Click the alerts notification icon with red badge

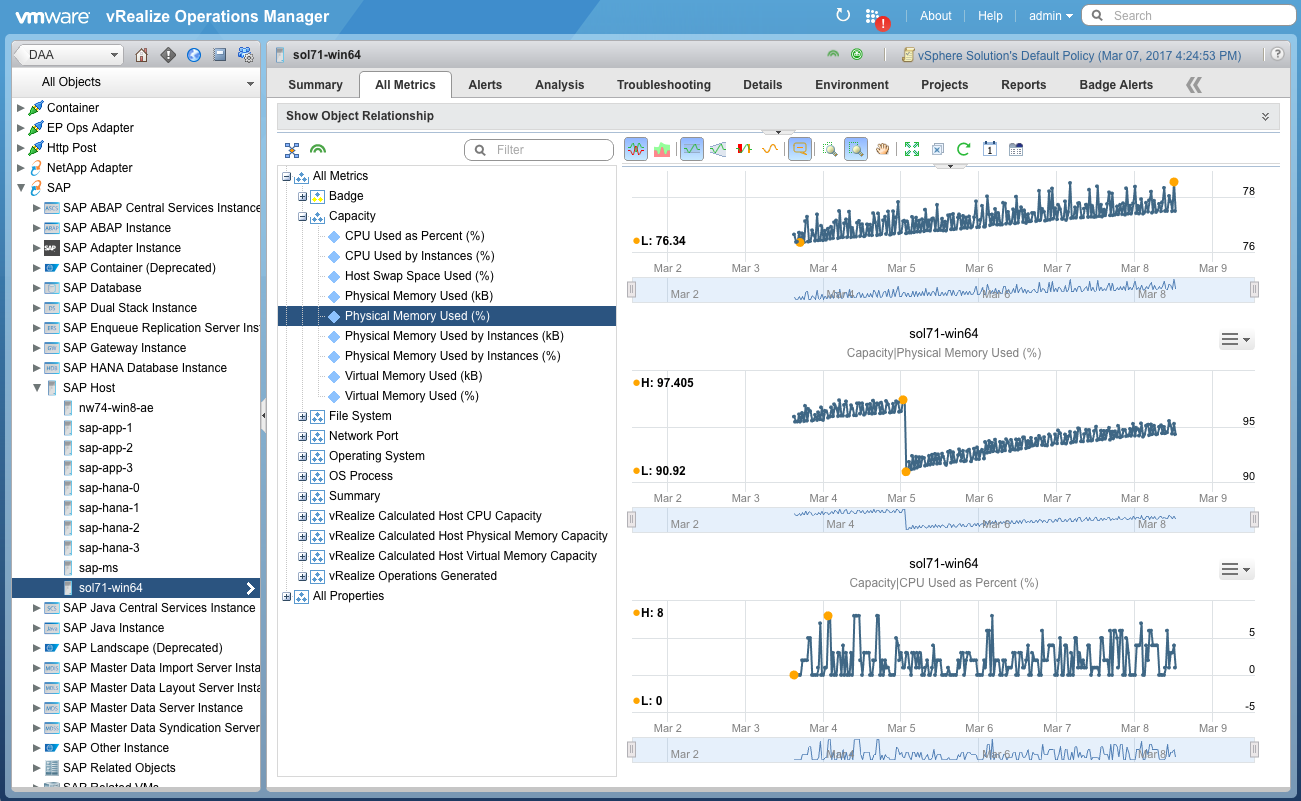[874, 17]
